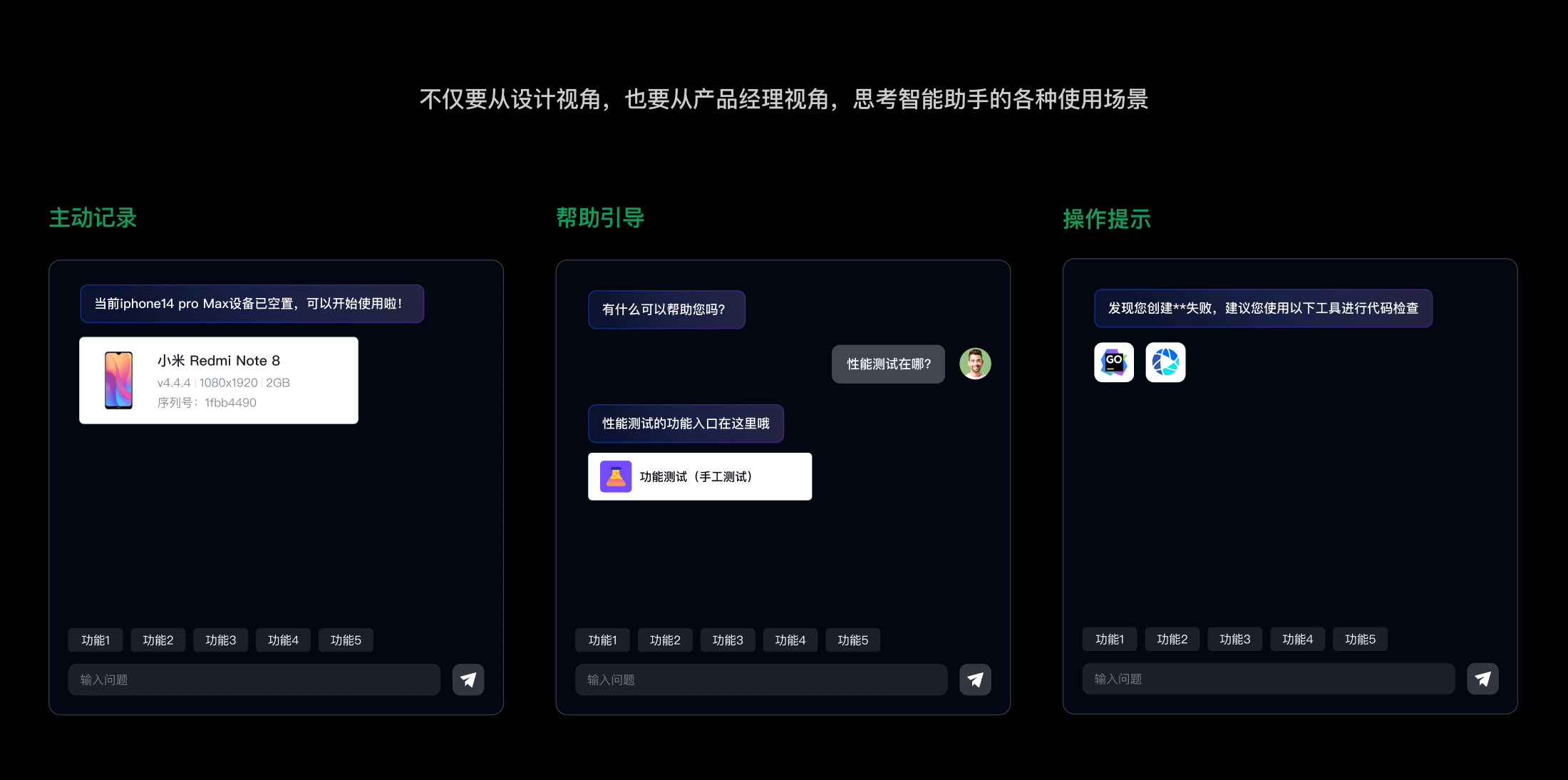Open the blue aperture tool icon

coord(1165,362)
